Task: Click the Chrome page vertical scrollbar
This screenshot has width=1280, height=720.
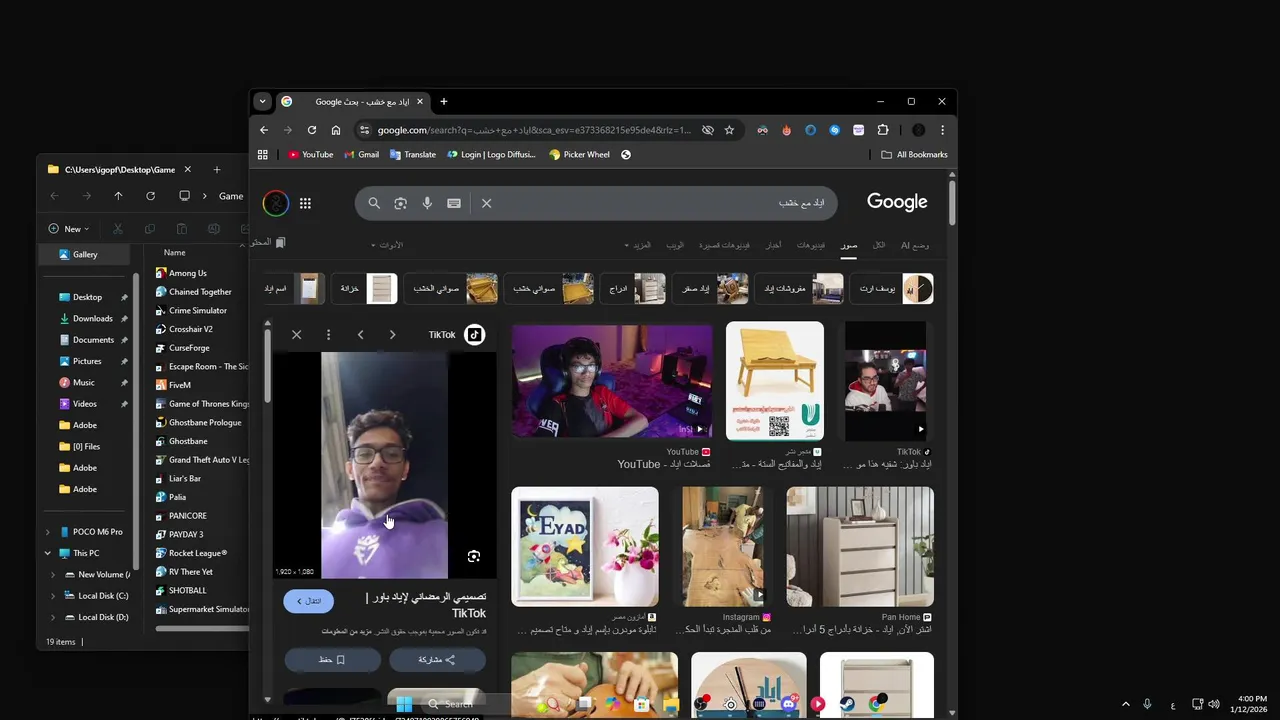Action: [952, 203]
